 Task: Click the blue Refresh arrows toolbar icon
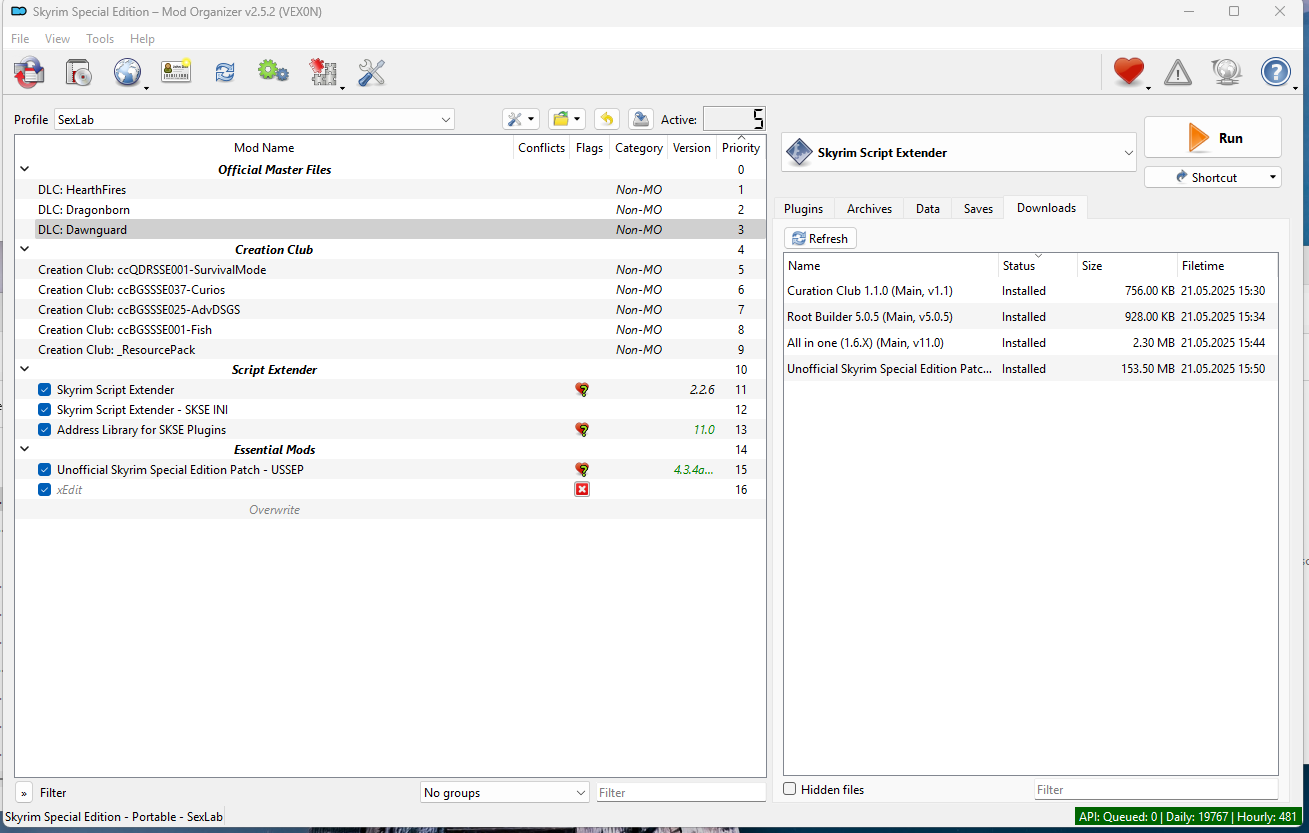coord(225,72)
